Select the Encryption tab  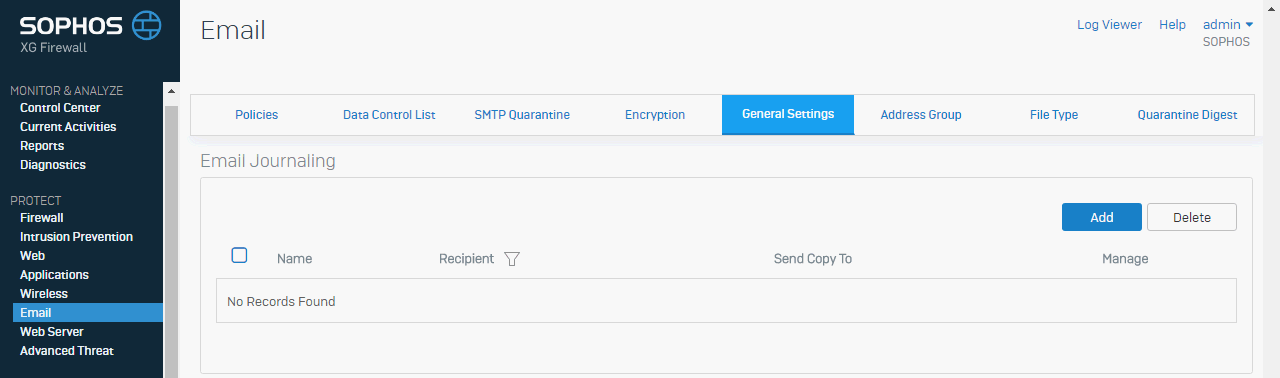click(x=655, y=115)
